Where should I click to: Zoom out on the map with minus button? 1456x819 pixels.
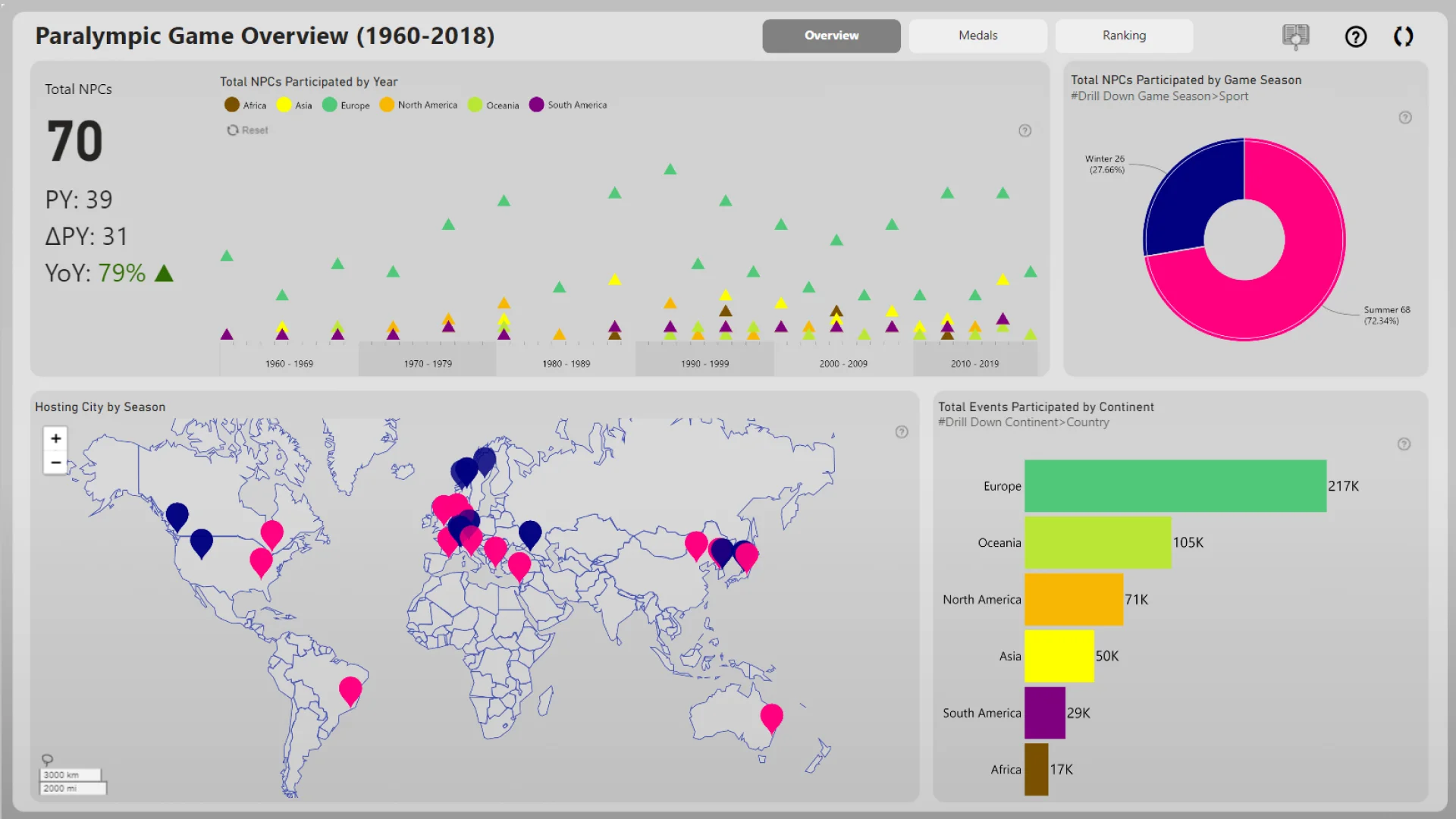point(55,463)
